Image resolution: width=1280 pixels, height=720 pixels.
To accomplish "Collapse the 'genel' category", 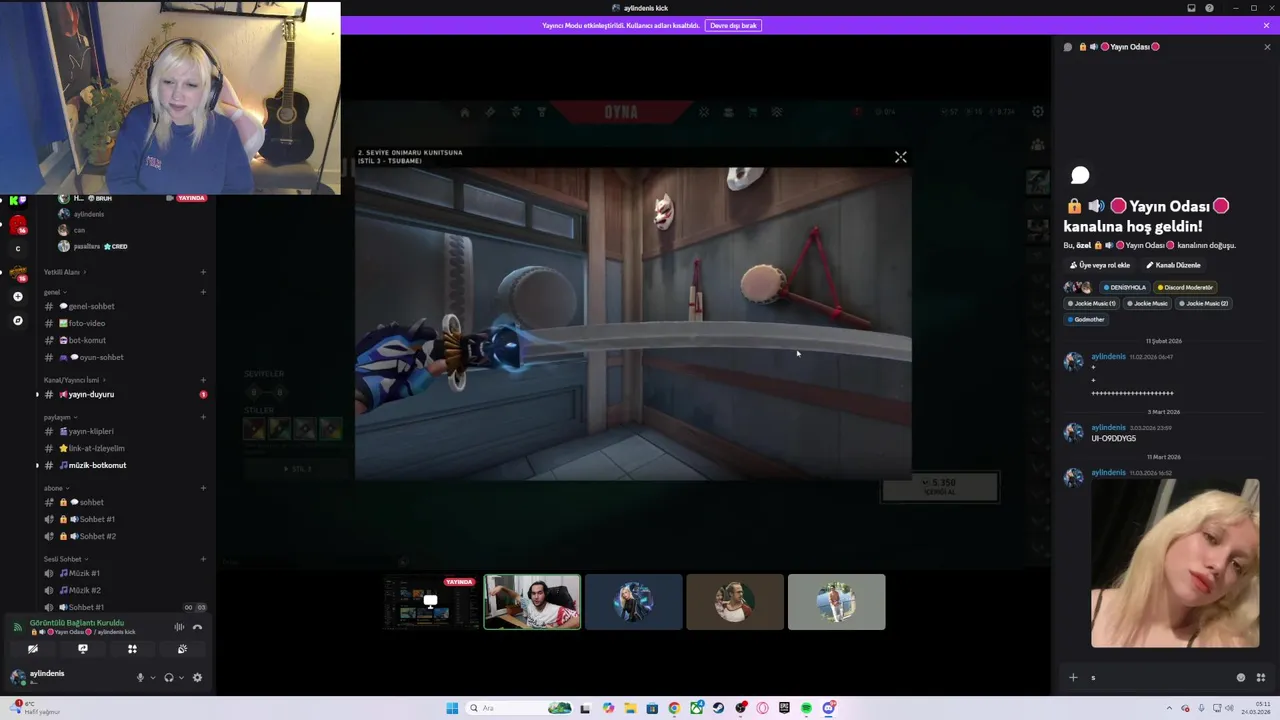I will (x=53, y=292).
